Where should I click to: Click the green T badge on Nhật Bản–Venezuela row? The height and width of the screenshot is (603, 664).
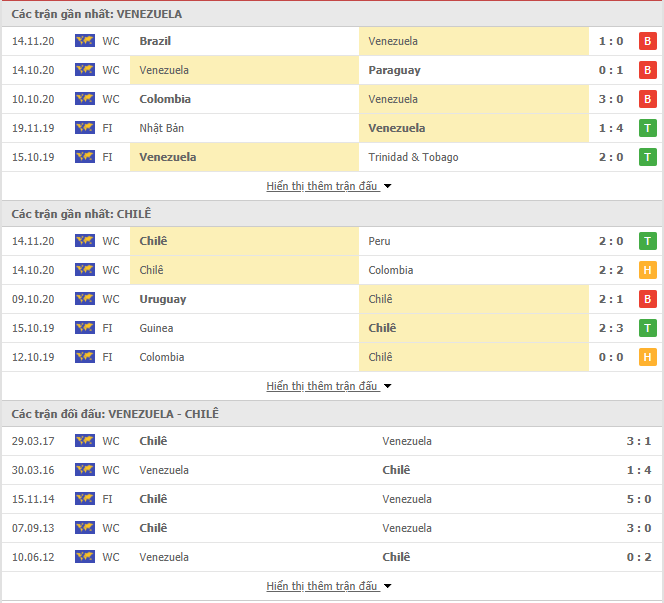click(647, 128)
